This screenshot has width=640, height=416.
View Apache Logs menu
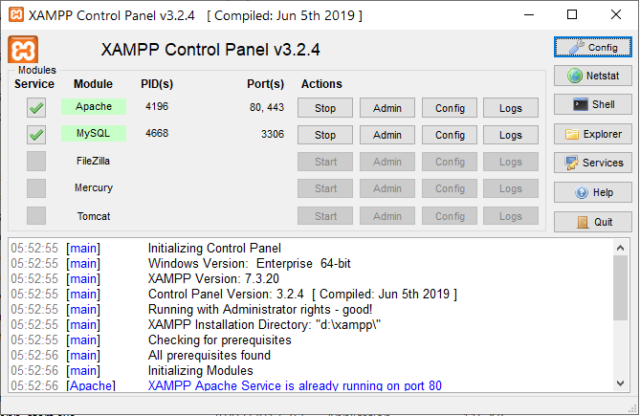(x=510, y=108)
